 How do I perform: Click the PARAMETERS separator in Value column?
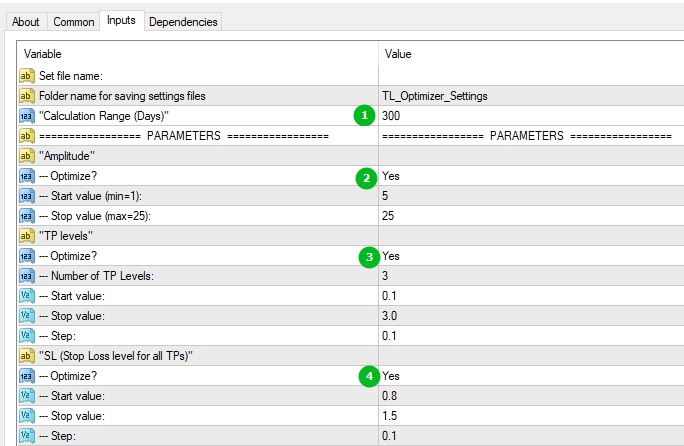point(527,136)
